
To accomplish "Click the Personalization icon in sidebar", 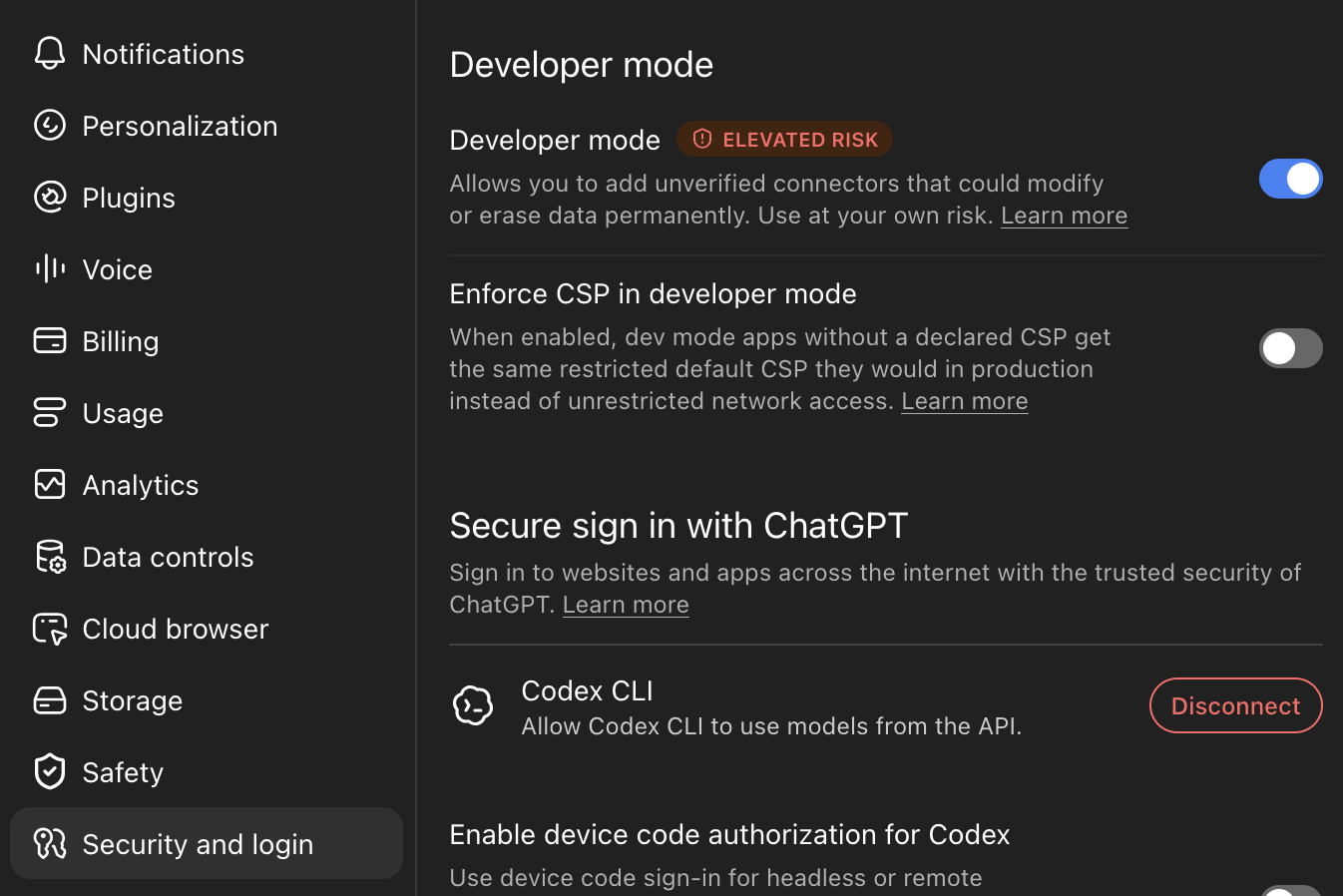I will [x=50, y=125].
